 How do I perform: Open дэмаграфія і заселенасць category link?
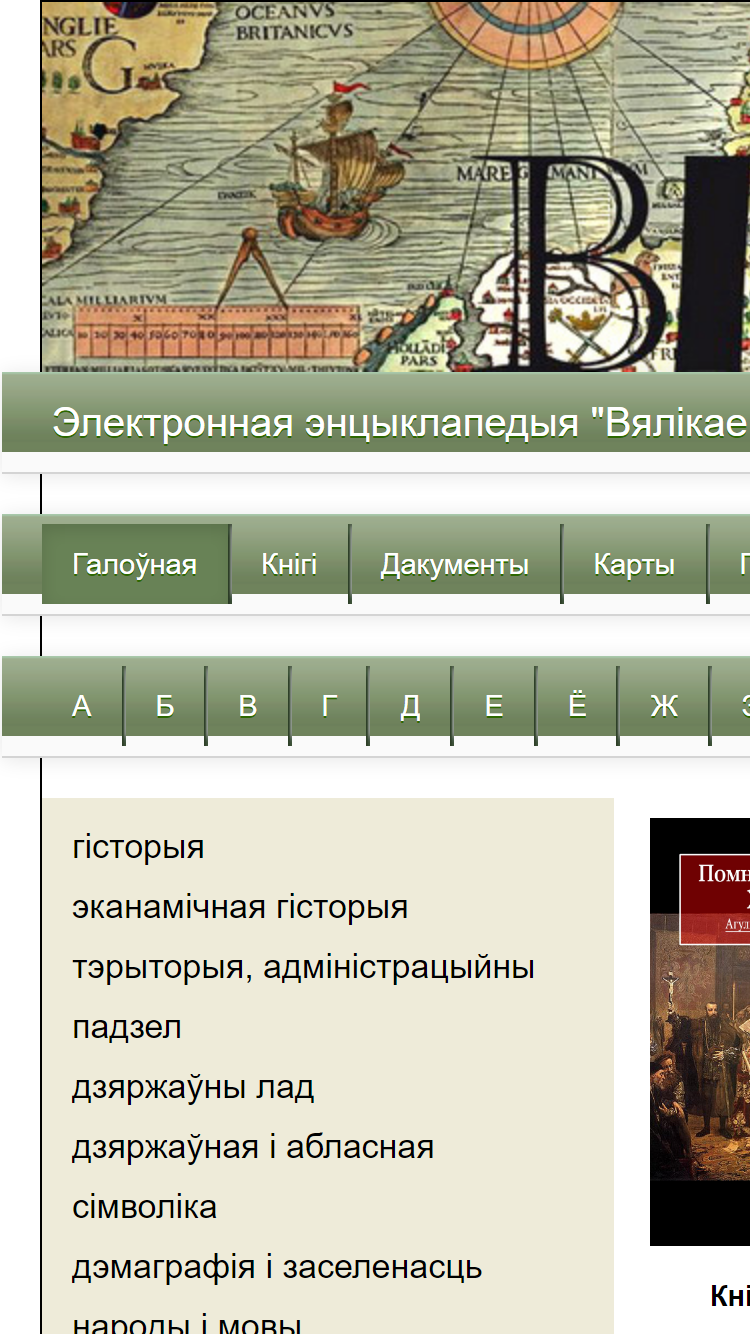click(277, 1267)
